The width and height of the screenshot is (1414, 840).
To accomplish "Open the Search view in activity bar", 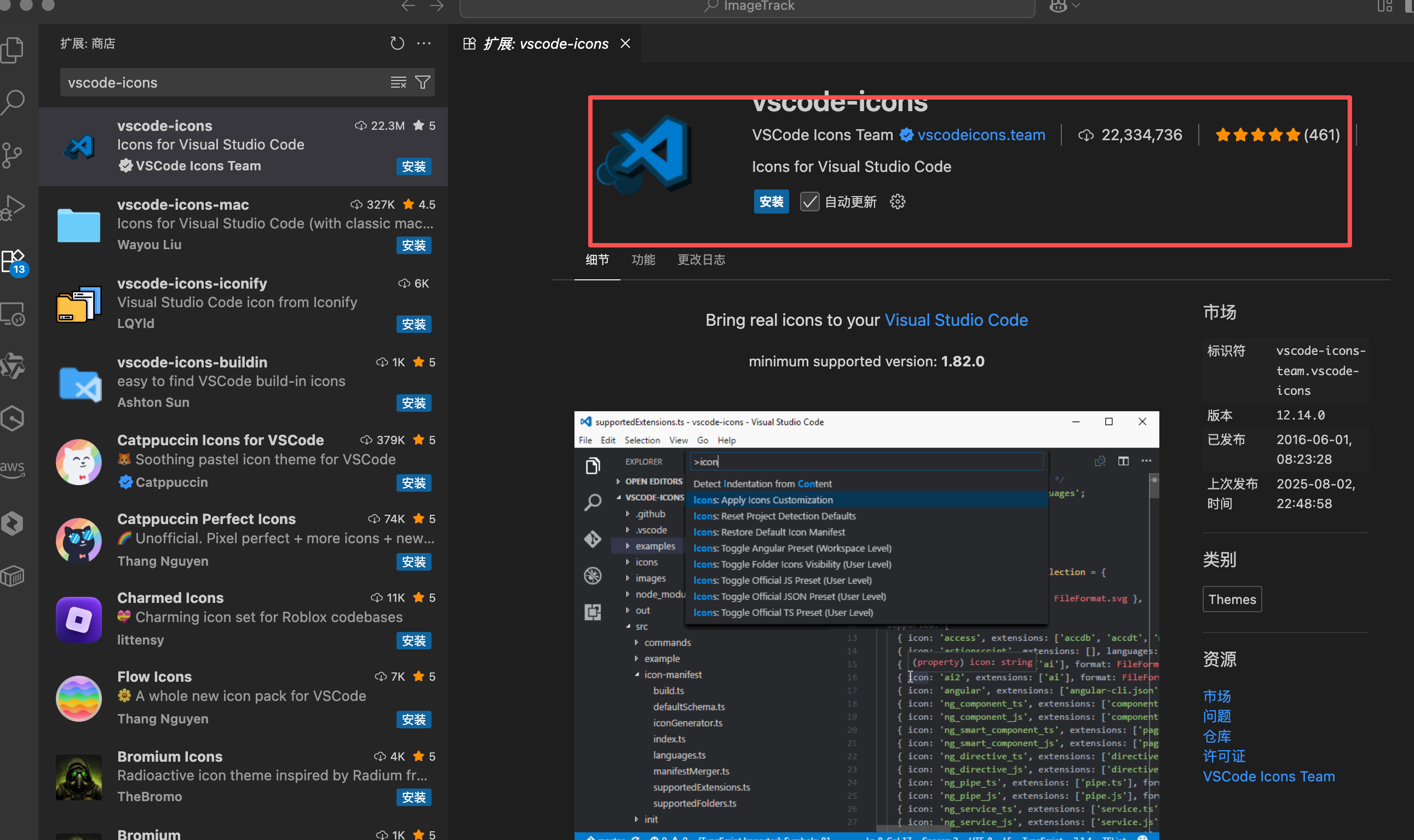I will click(13, 102).
